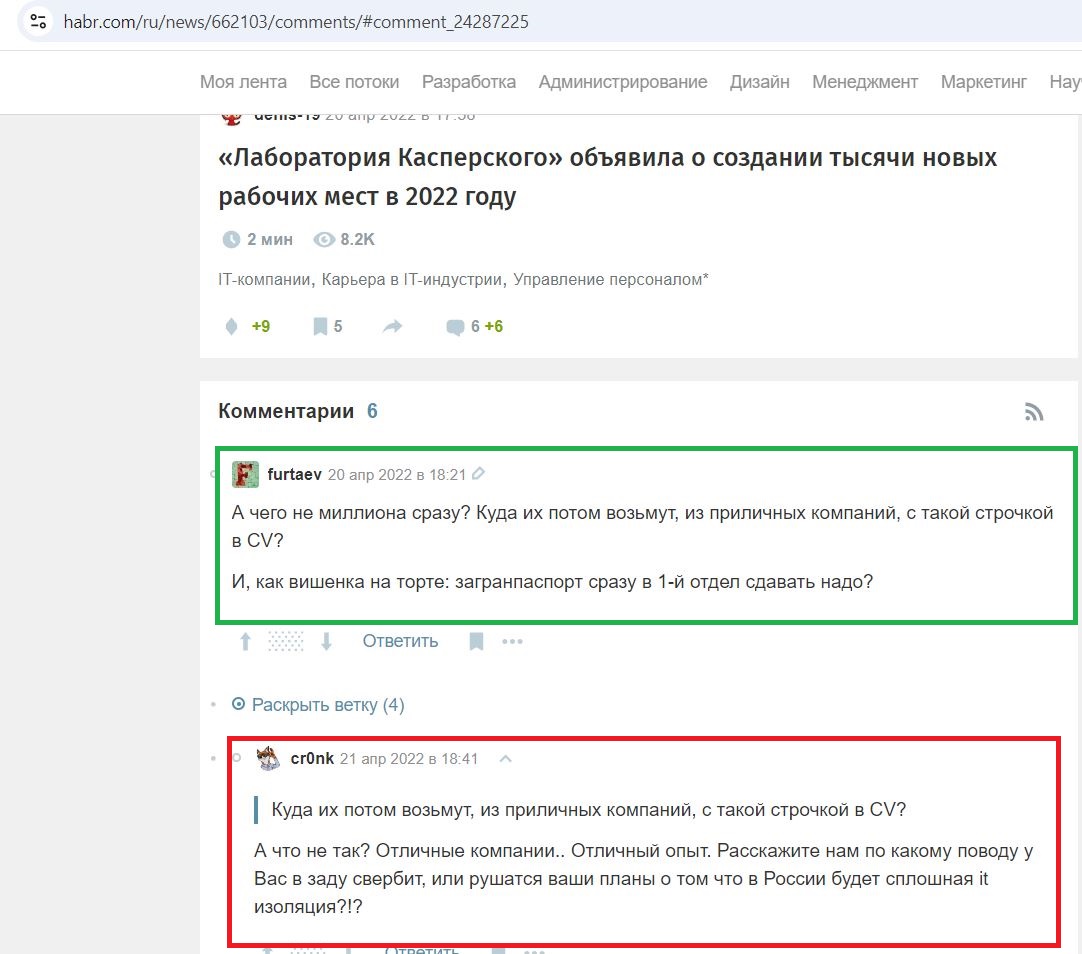Open the Маркетинг flow
1082x954 pixels.
[983, 82]
